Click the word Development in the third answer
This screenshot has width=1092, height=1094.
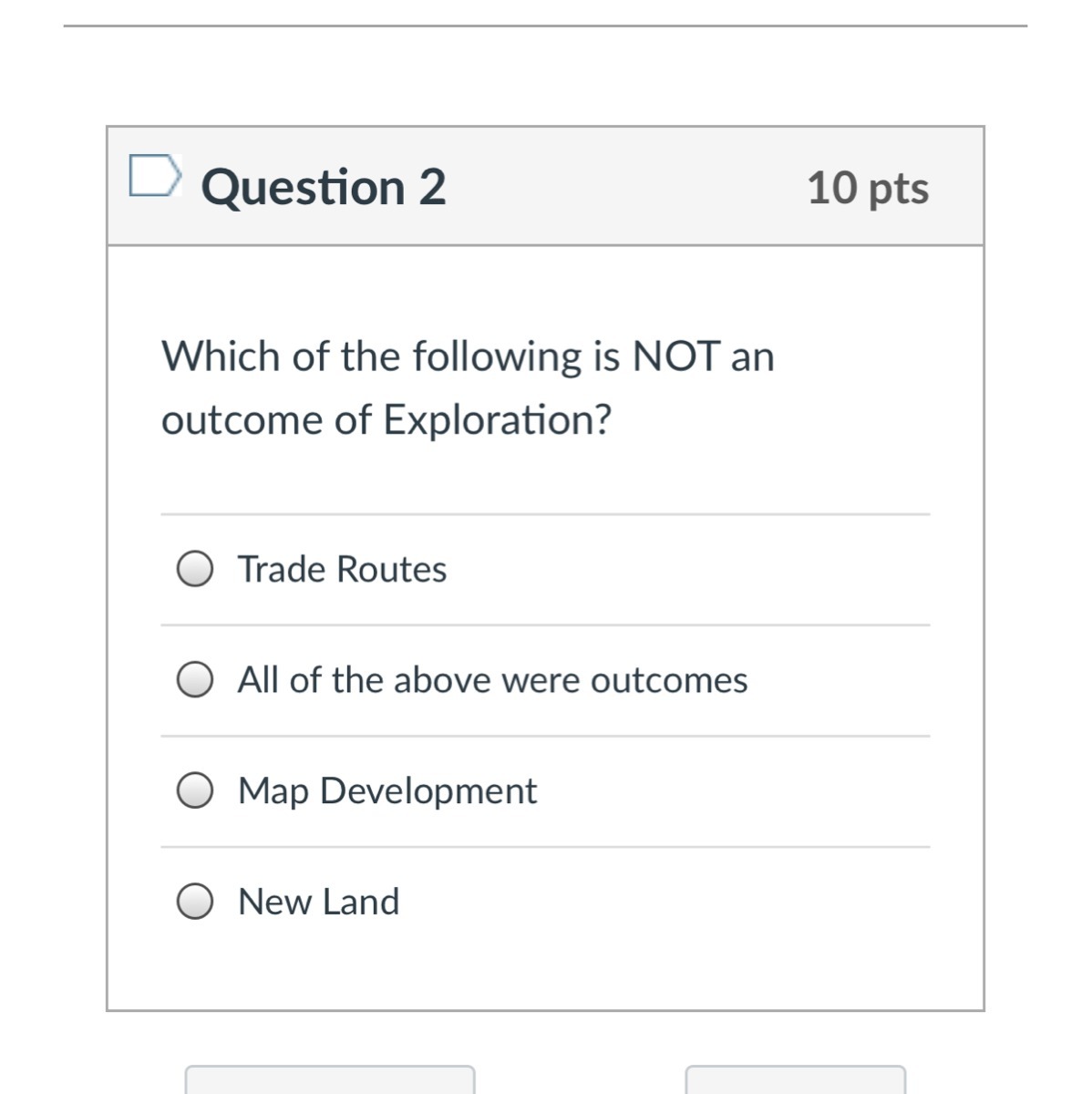428,790
